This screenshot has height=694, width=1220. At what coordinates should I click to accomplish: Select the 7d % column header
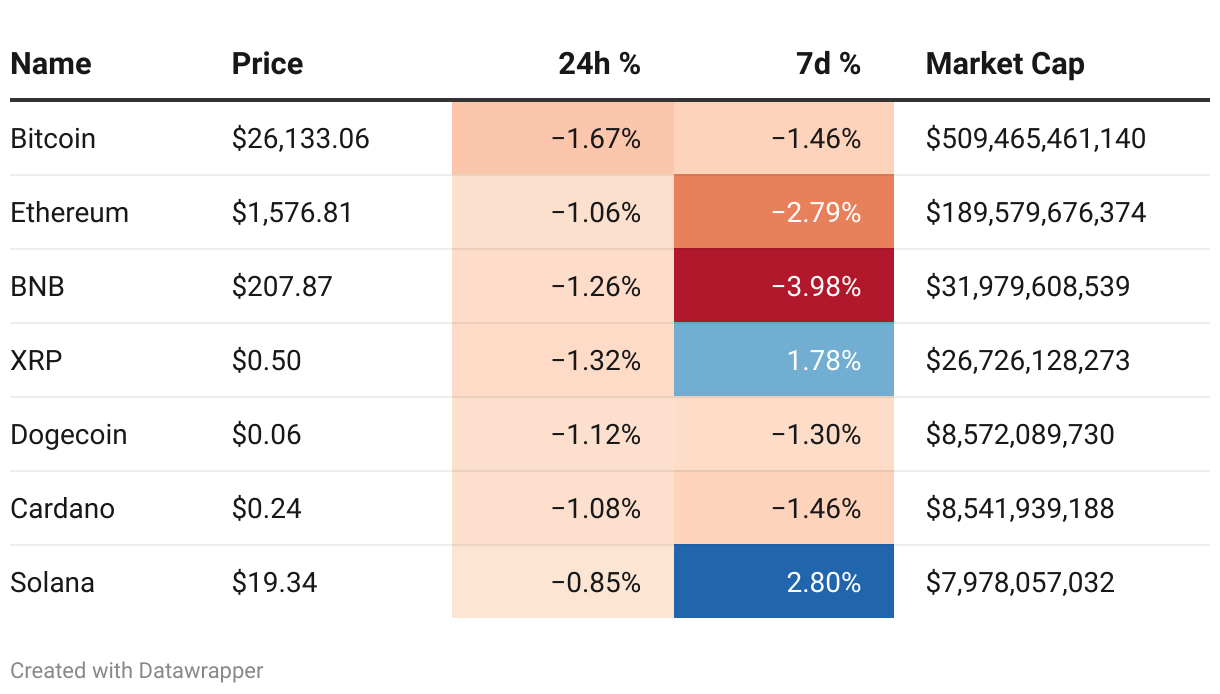pyautogui.click(x=828, y=64)
